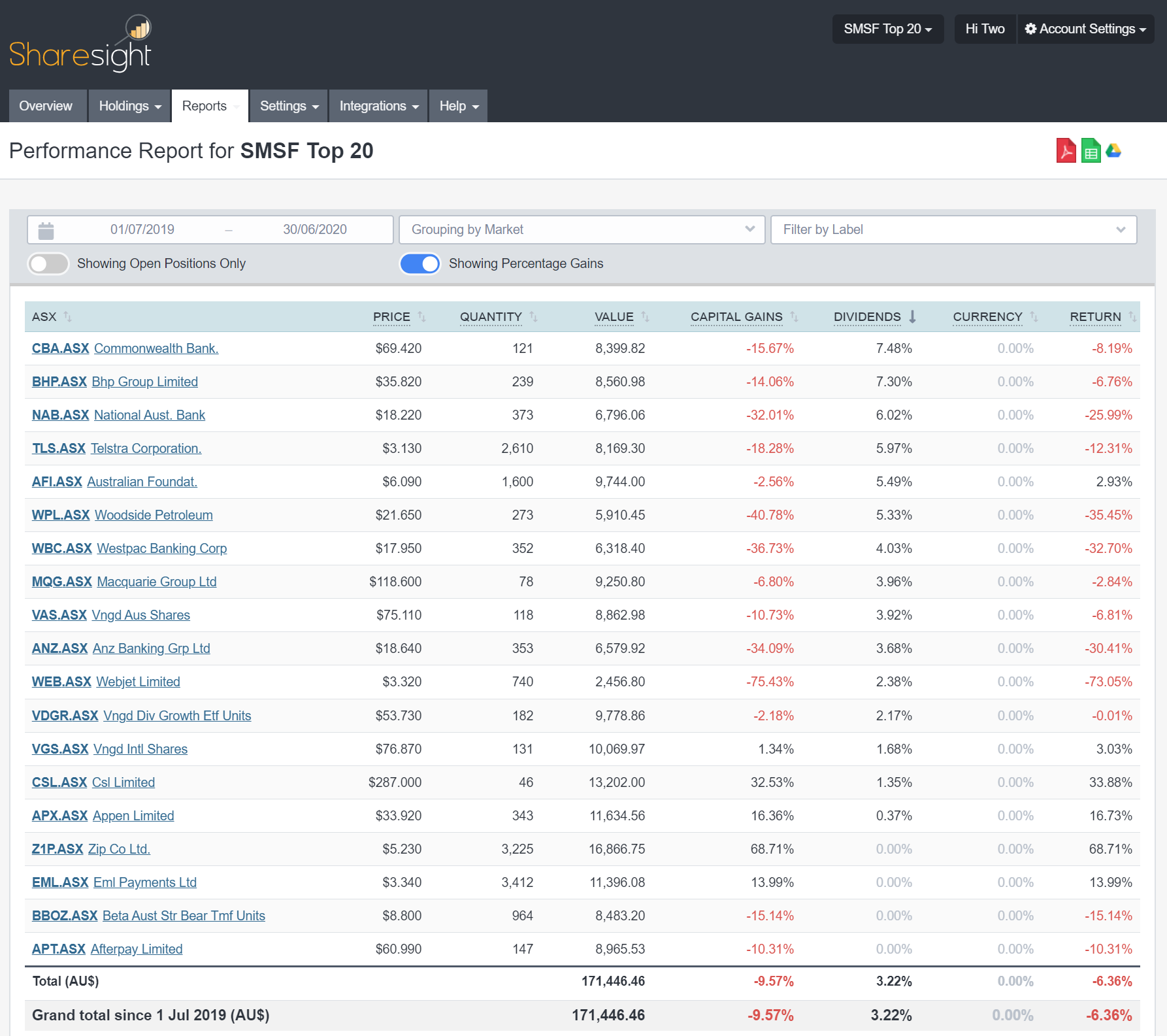Export the report to a spreadsheet
The width and height of the screenshot is (1167, 1036).
click(x=1090, y=151)
